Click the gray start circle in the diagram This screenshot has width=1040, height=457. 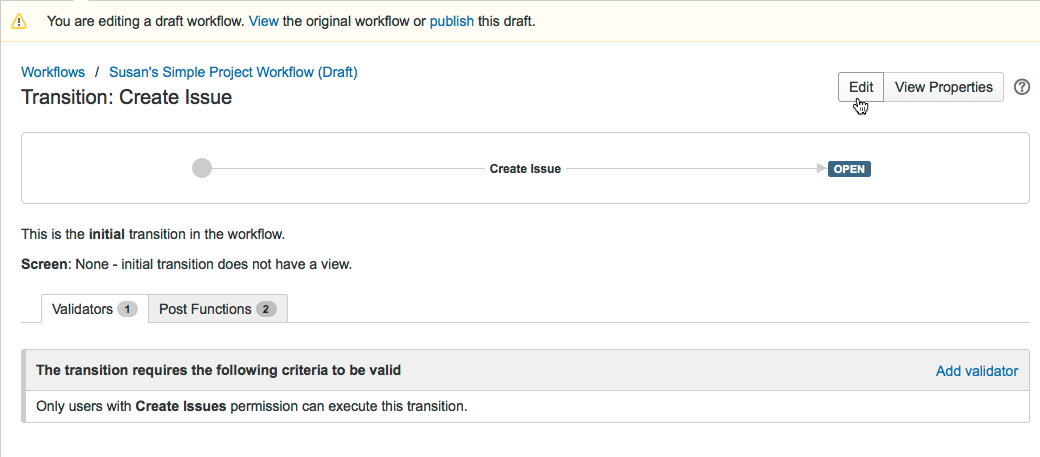(202, 169)
